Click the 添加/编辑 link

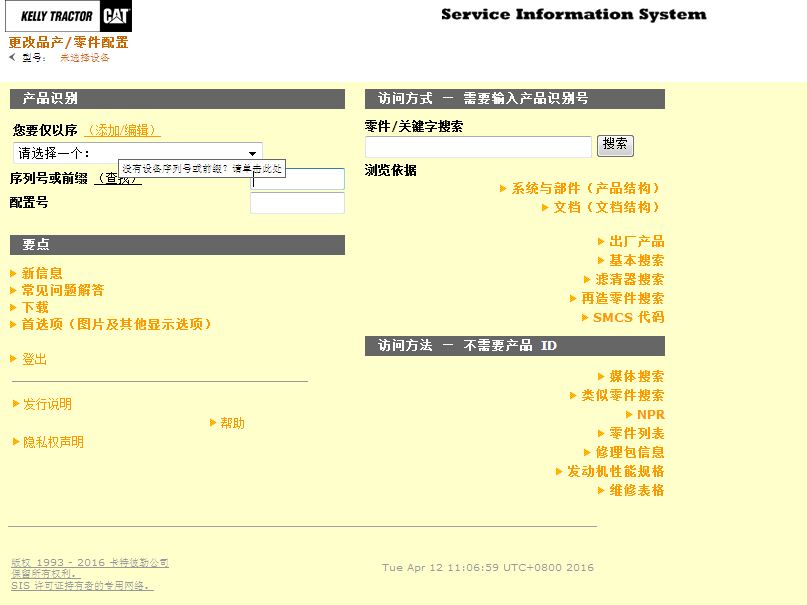[x=123, y=130]
